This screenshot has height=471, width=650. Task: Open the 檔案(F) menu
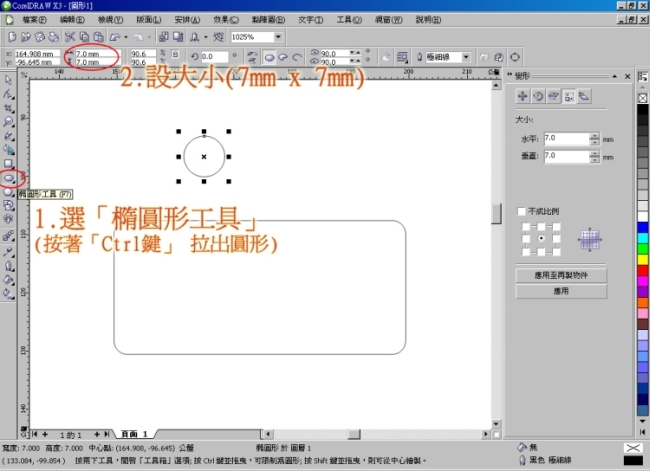[34, 20]
